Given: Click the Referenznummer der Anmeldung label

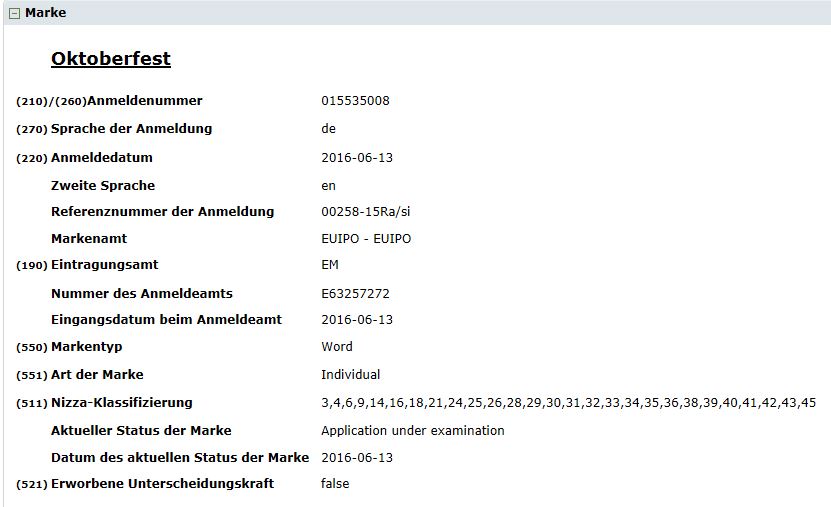Looking at the screenshot, I should click(x=163, y=212).
